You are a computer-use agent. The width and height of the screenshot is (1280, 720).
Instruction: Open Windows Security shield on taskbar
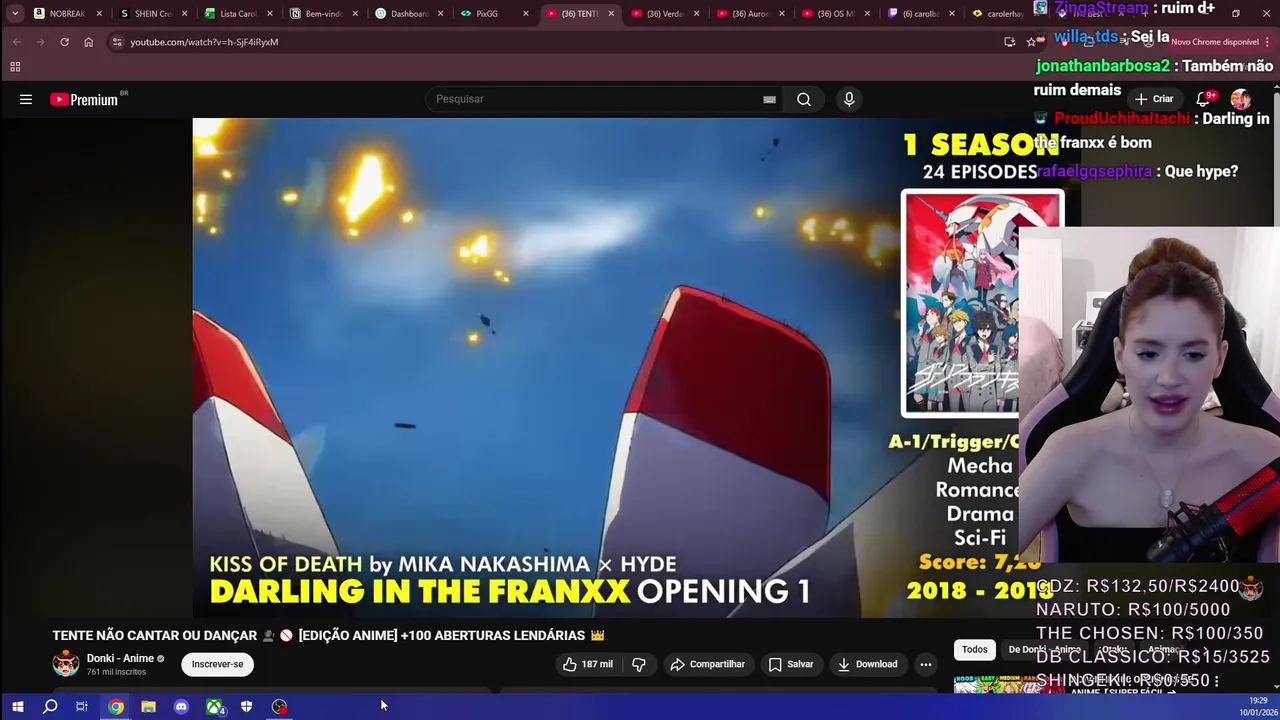coord(247,707)
